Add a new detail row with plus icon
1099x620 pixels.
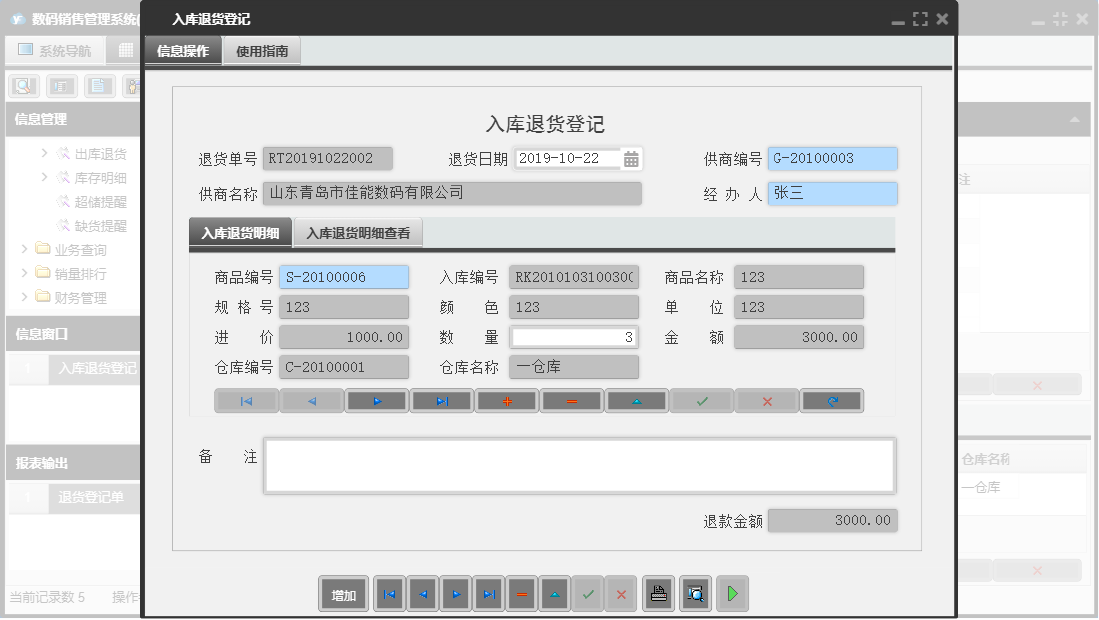[506, 401]
